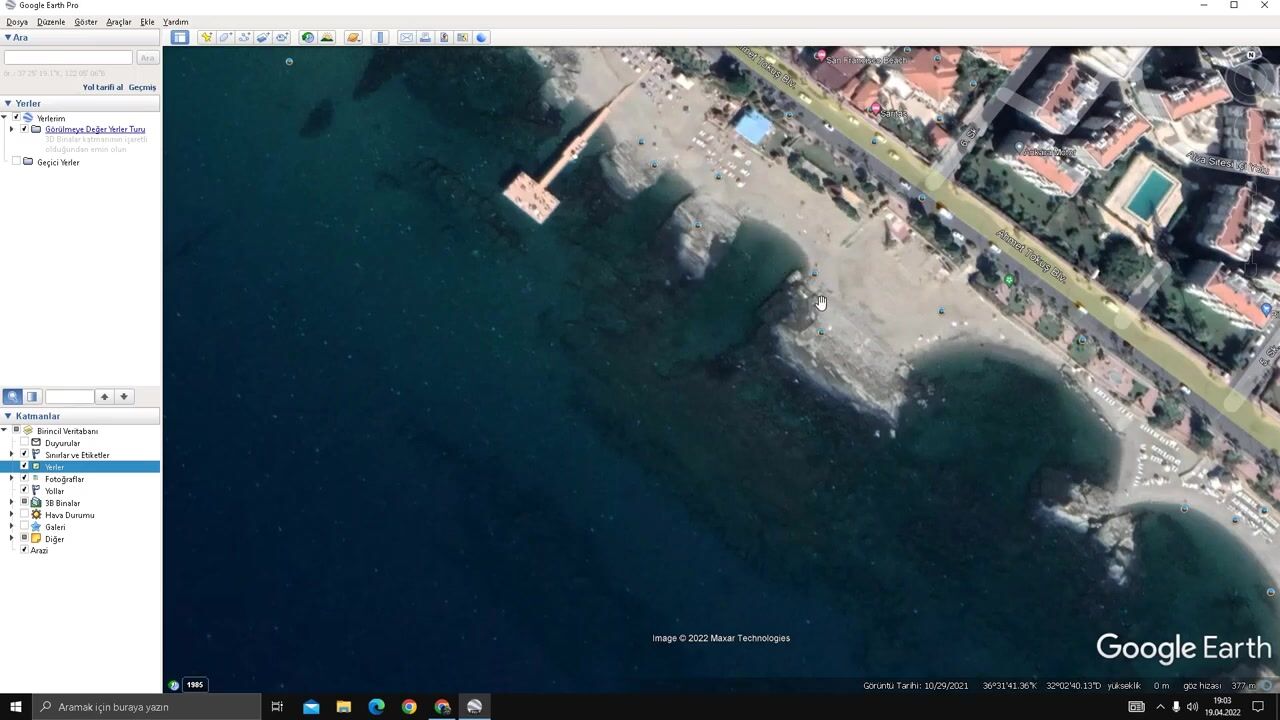Expand the 3B Binalar layer tree
The width and height of the screenshot is (1280, 720).
click(x=12, y=503)
